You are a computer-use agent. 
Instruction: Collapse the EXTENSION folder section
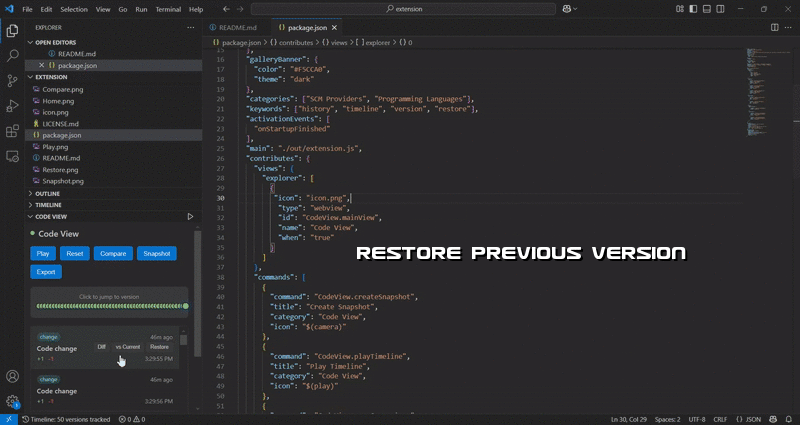click(x=31, y=77)
